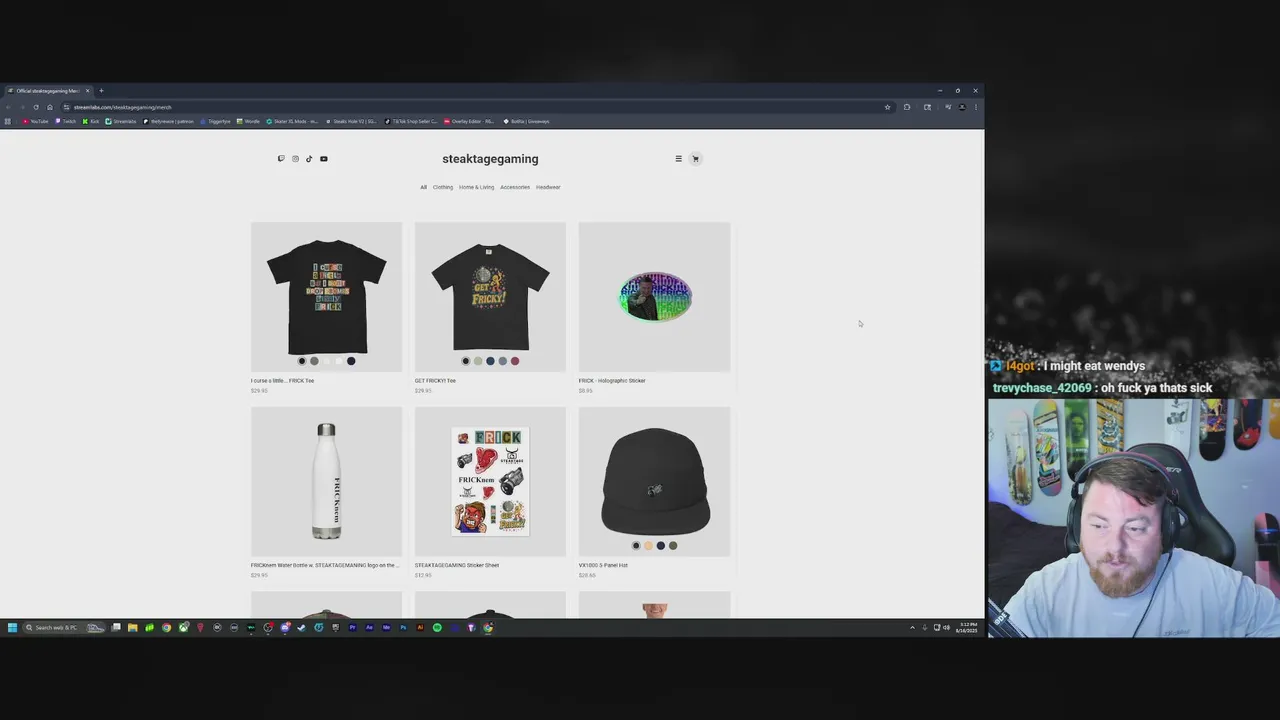
Task: Launch Photoshop from taskbar
Action: [403, 628]
